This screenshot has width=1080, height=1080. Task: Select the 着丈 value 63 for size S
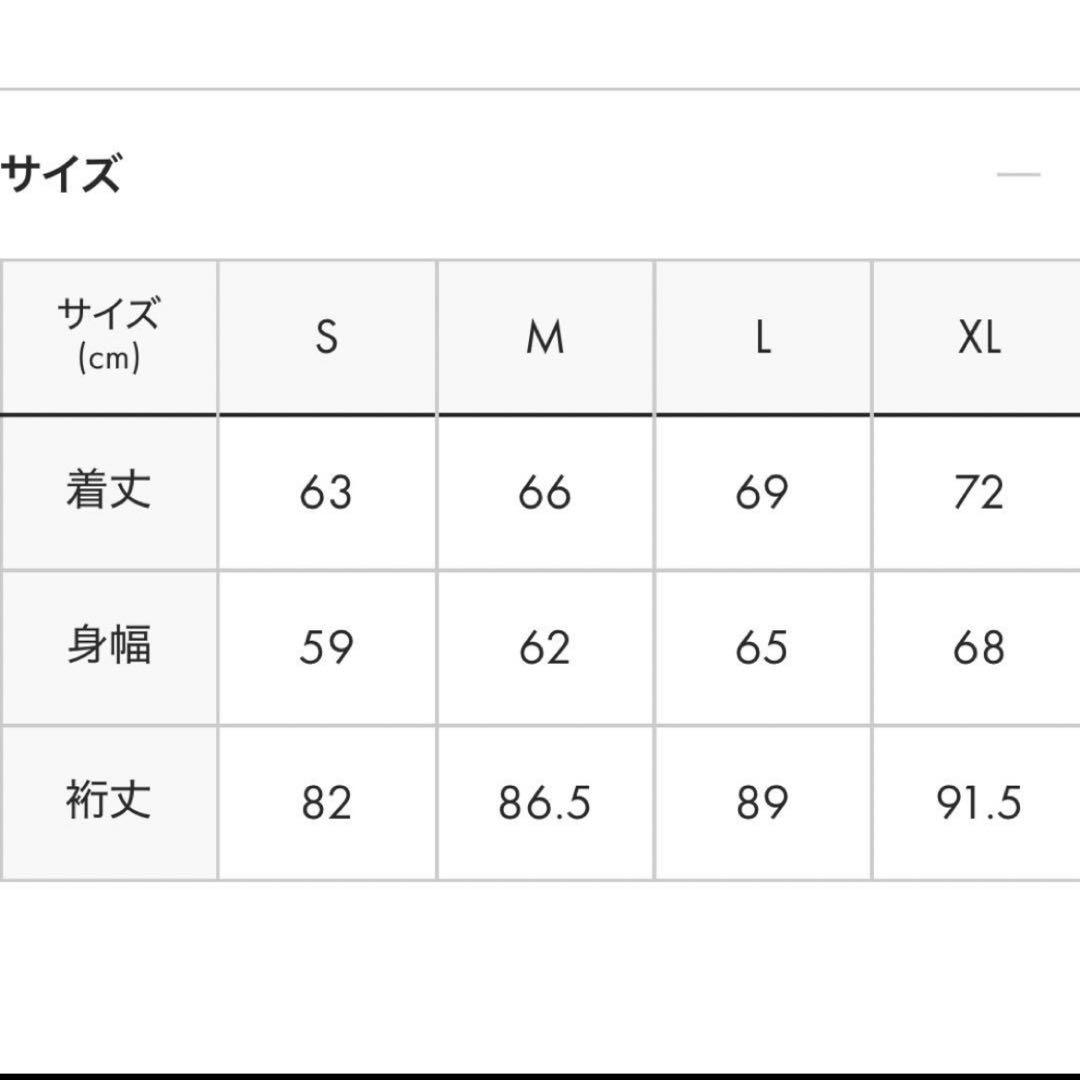pos(325,490)
